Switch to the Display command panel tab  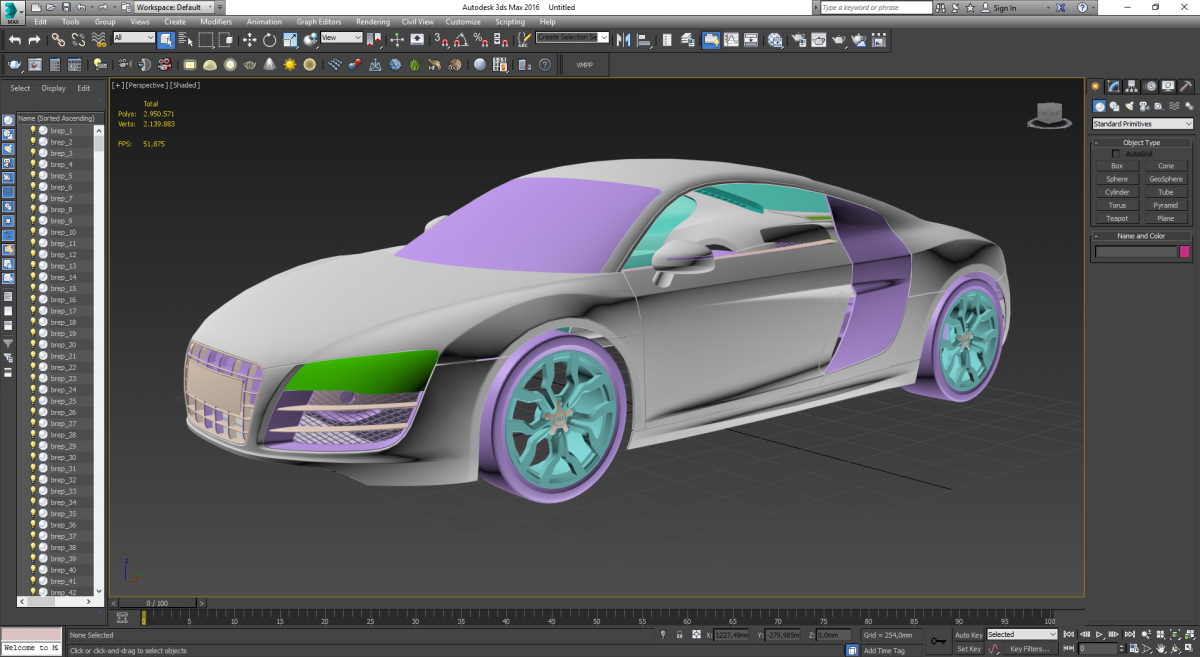coord(1168,87)
